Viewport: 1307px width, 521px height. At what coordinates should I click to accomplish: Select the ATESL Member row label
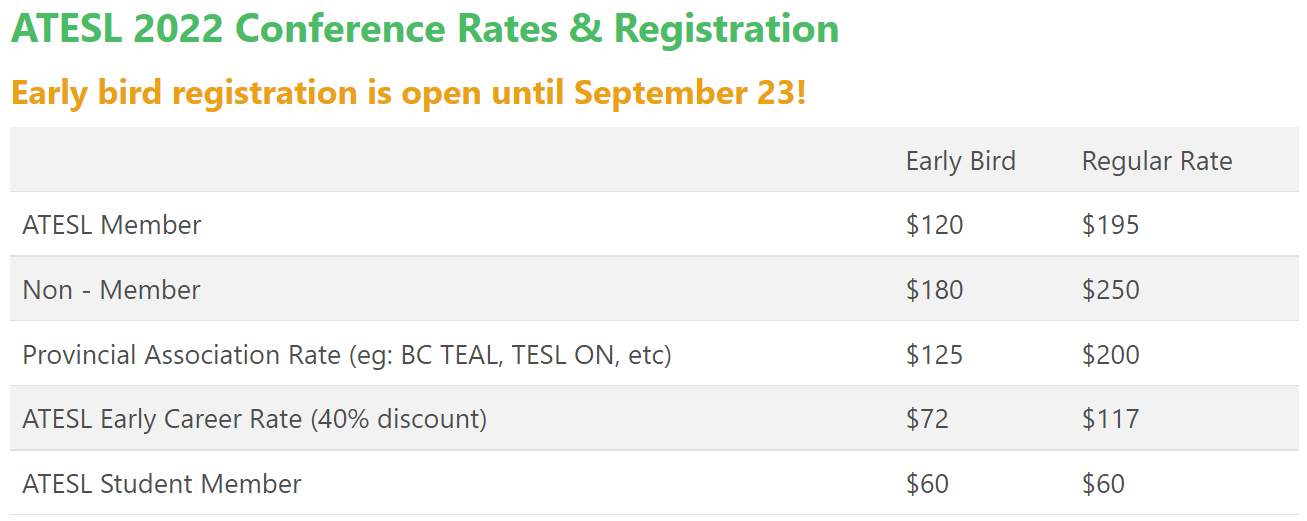112,225
